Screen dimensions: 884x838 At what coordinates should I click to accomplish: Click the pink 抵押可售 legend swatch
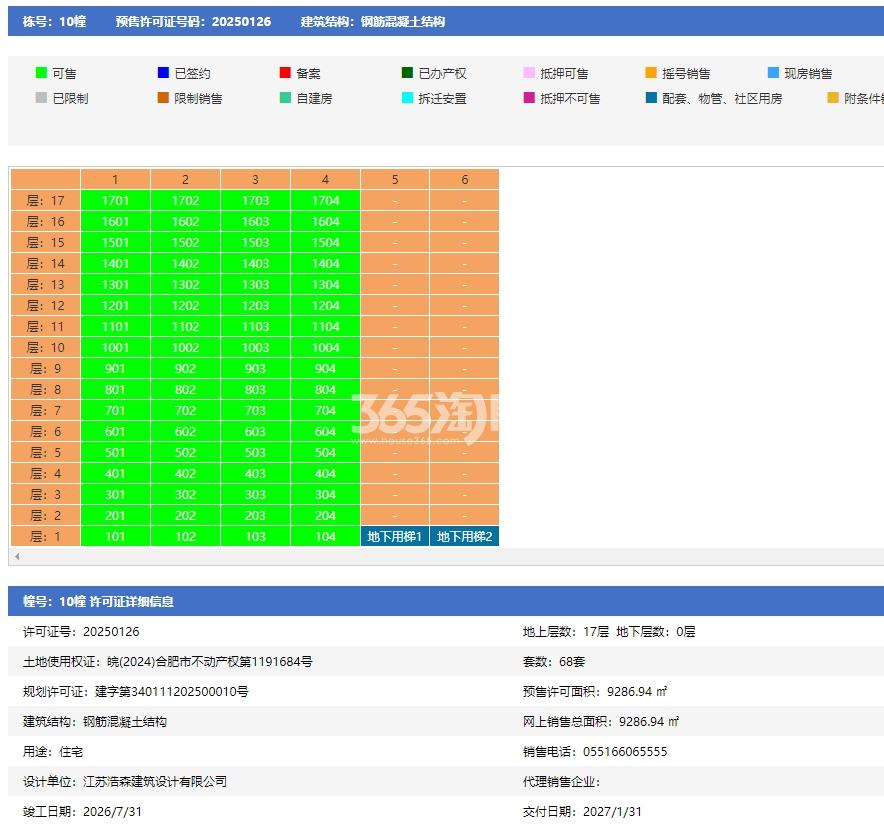click(x=529, y=73)
